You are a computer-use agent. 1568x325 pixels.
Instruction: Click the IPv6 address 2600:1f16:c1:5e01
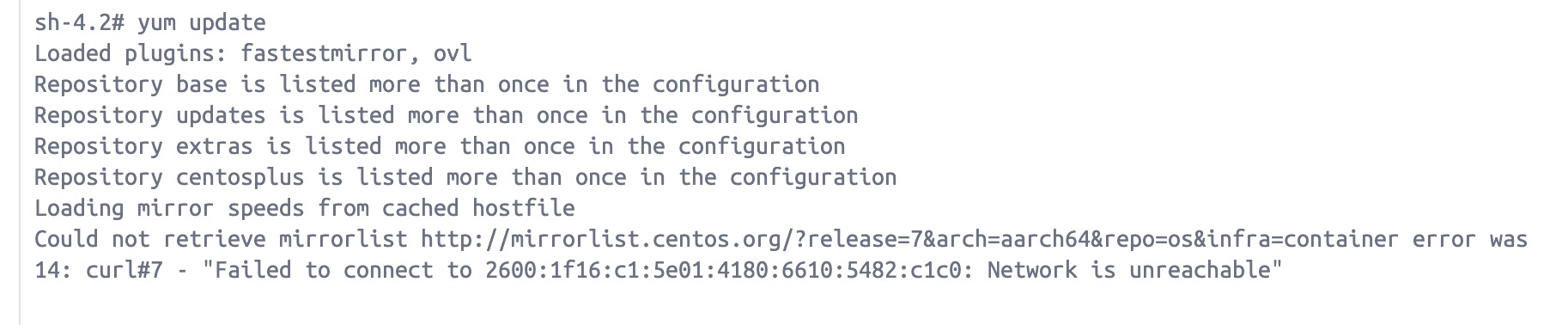729,271
